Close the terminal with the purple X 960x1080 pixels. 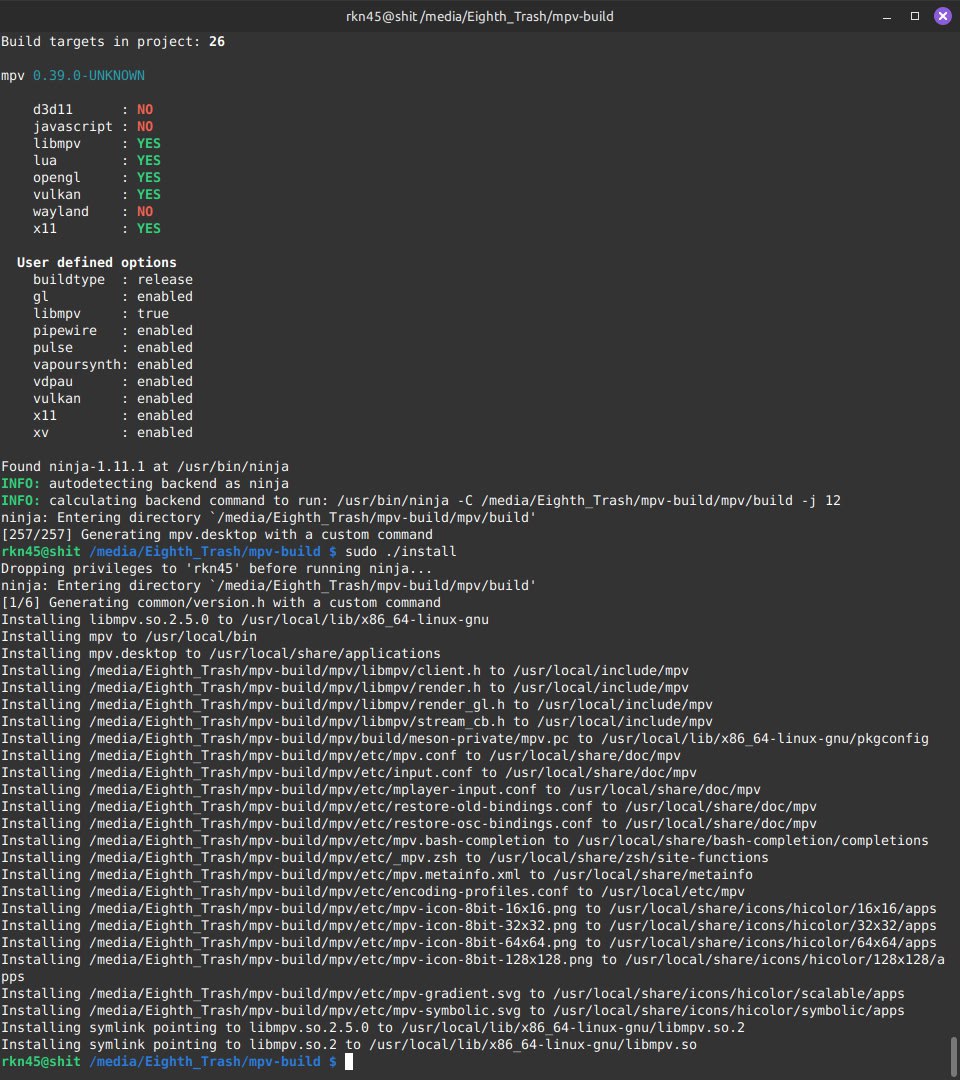(x=943, y=16)
